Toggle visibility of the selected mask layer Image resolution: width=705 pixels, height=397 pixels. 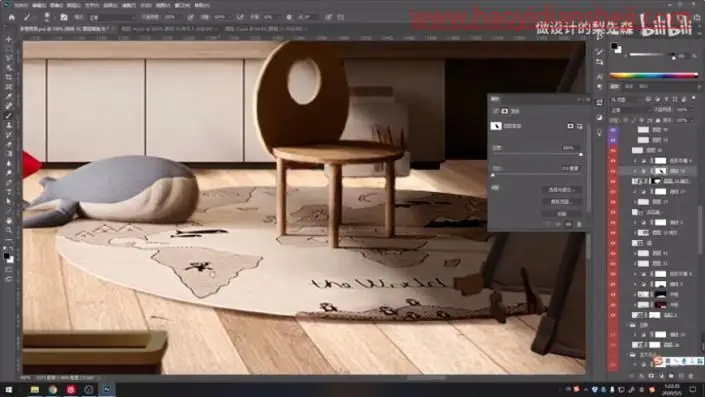coord(613,171)
